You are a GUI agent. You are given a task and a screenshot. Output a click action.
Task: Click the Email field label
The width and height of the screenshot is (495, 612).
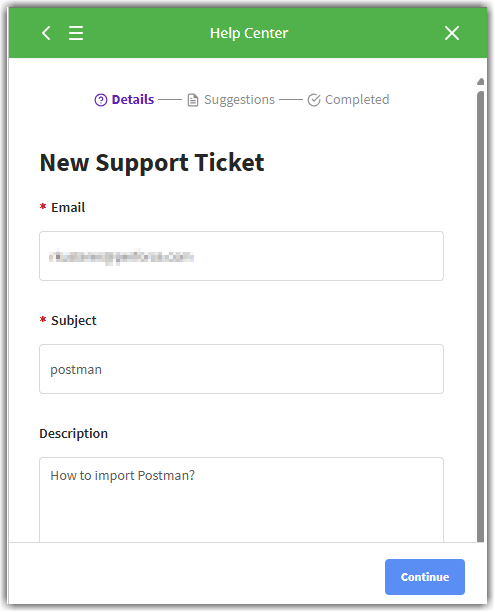click(x=68, y=207)
